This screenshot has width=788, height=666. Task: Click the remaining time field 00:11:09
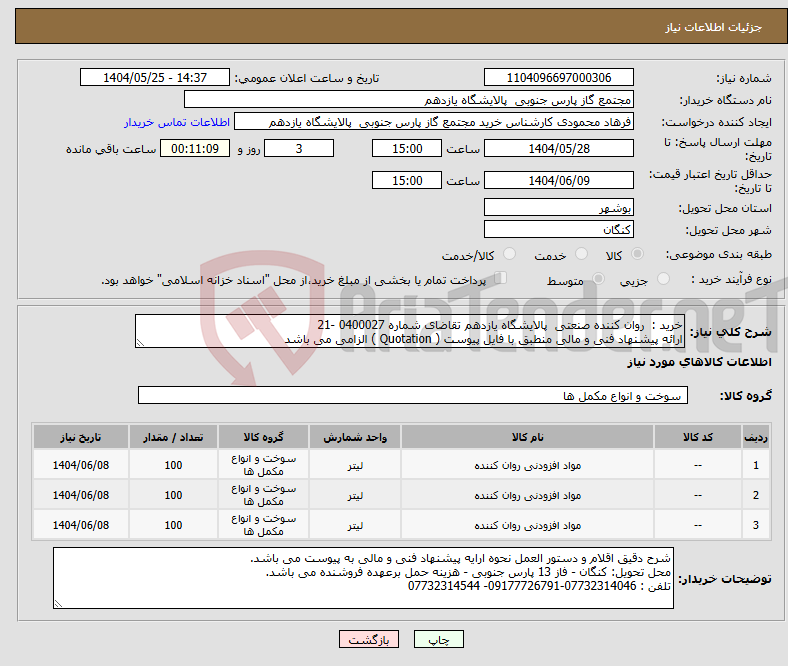click(195, 148)
